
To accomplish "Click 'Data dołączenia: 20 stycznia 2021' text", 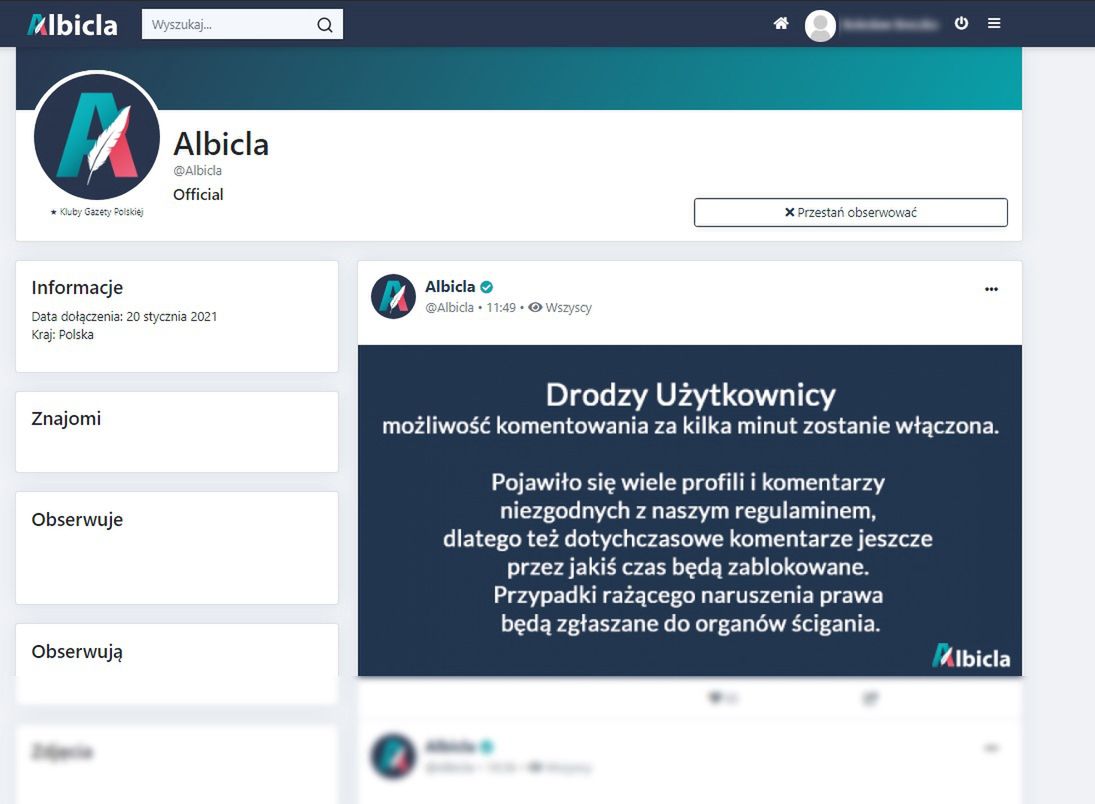I will [x=124, y=316].
